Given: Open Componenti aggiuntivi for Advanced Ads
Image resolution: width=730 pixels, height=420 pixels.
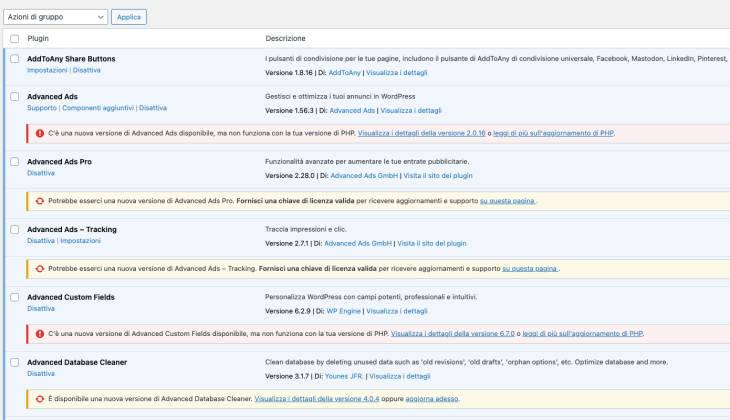Looking at the screenshot, I should pyautogui.click(x=98, y=108).
